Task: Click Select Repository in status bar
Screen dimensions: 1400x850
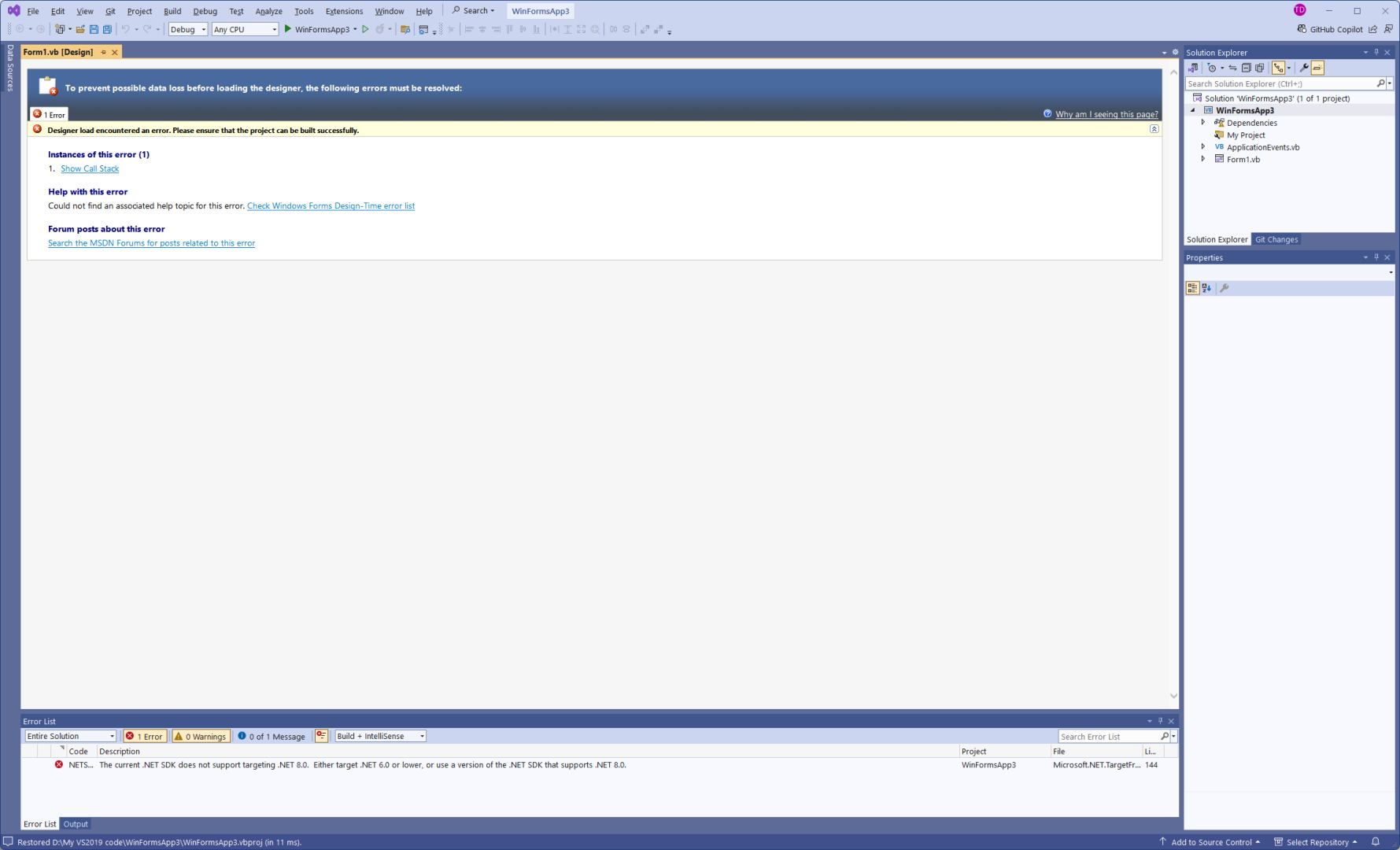Action: point(1315,841)
